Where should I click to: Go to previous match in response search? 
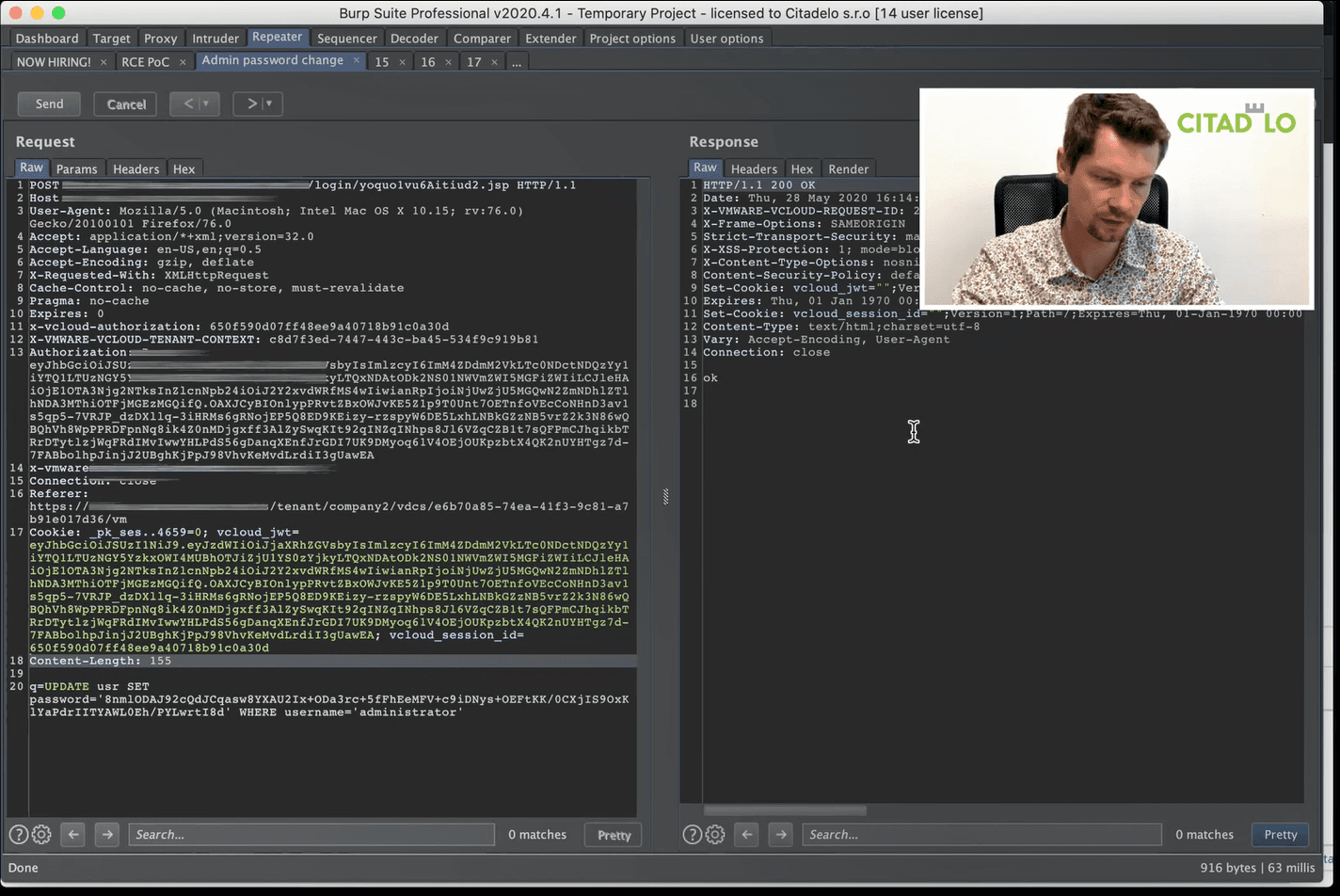point(747,834)
